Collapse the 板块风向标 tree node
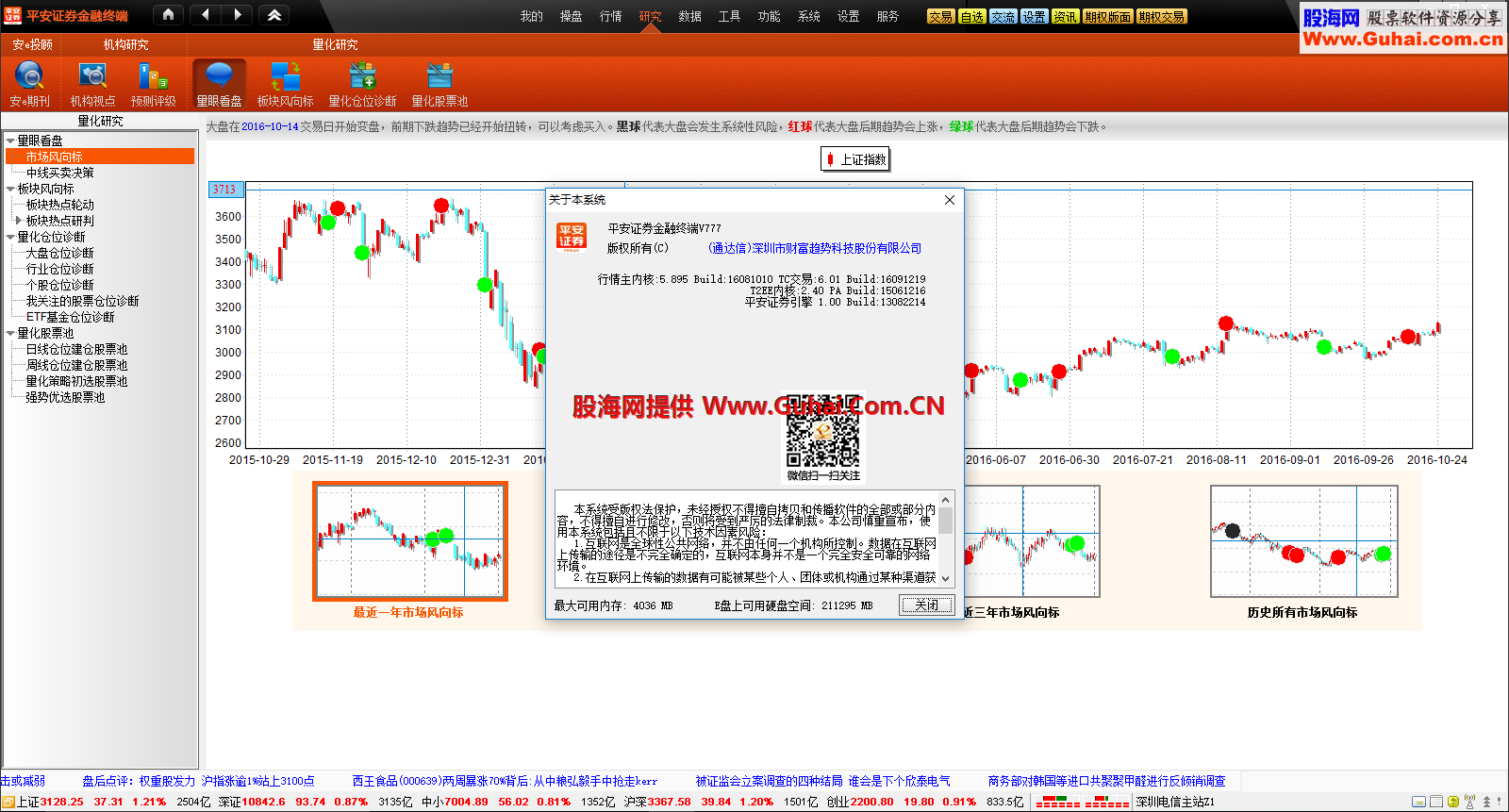Viewport: 1509px width, 812px height. tap(10, 189)
